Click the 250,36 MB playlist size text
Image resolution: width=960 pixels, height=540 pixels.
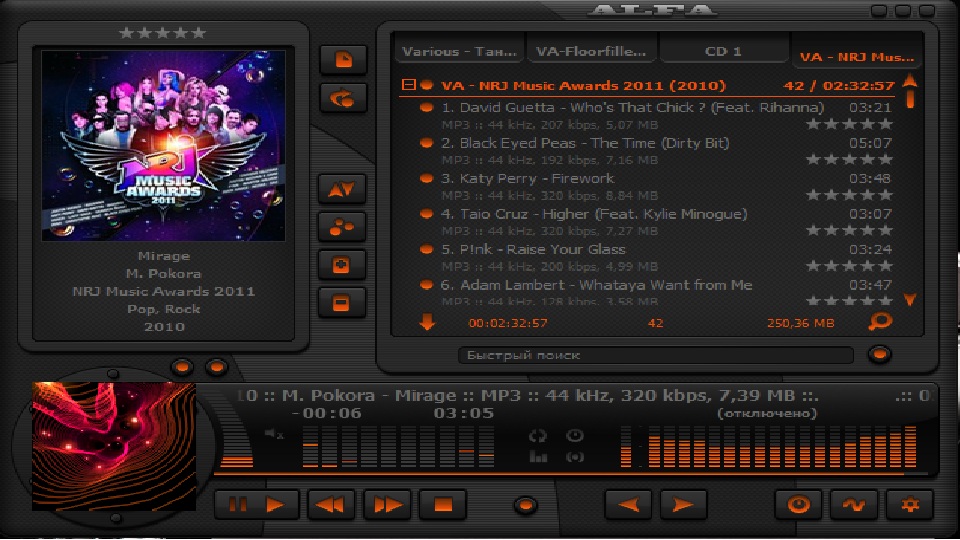point(800,323)
